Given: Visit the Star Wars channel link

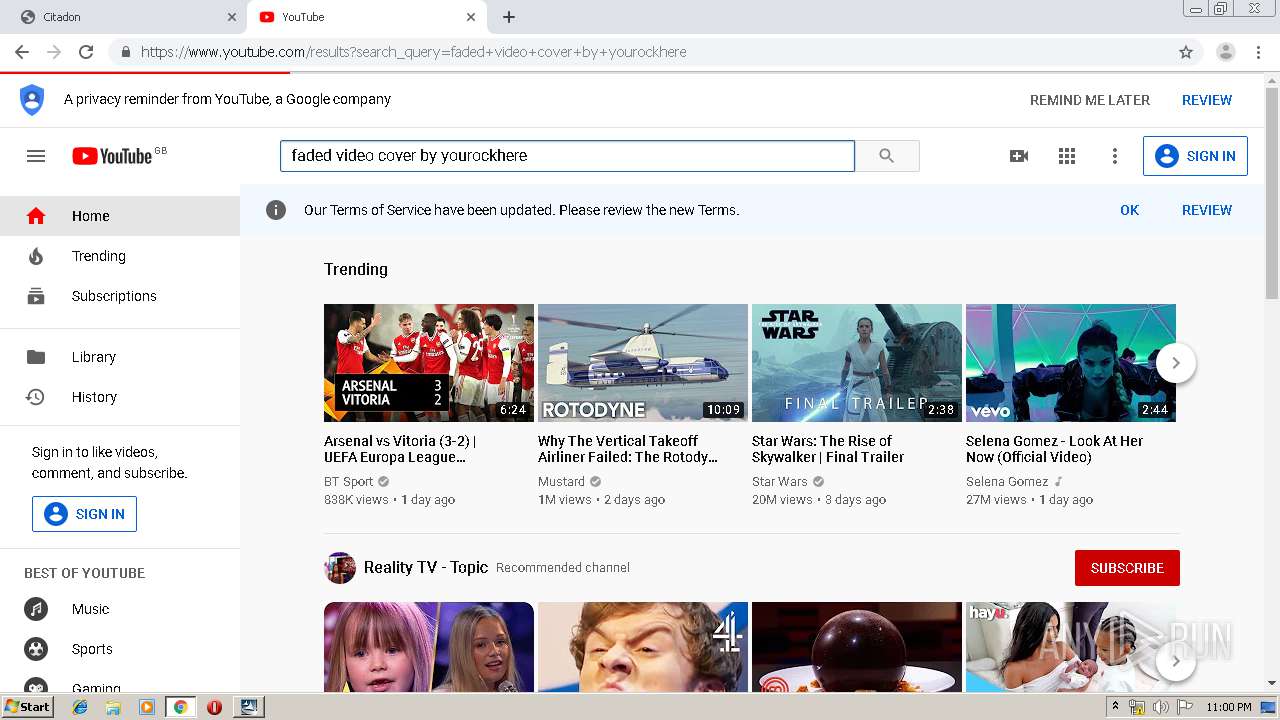Looking at the screenshot, I should click(x=780, y=482).
